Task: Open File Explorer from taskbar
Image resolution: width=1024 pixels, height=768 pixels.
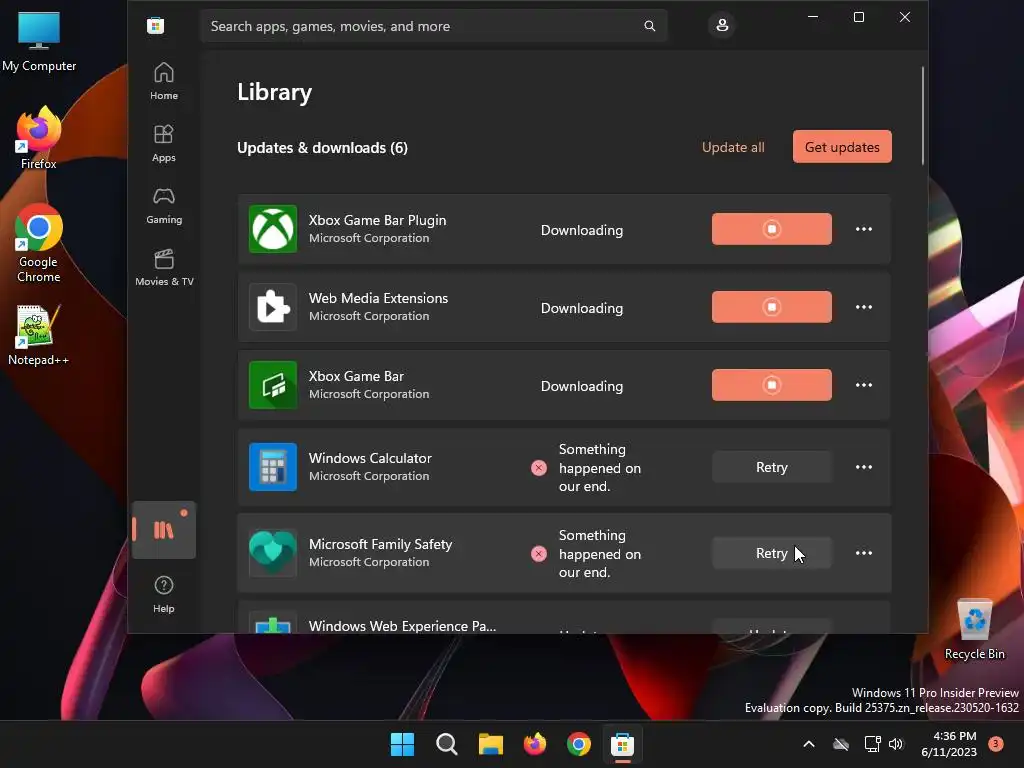Action: coord(490,744)
